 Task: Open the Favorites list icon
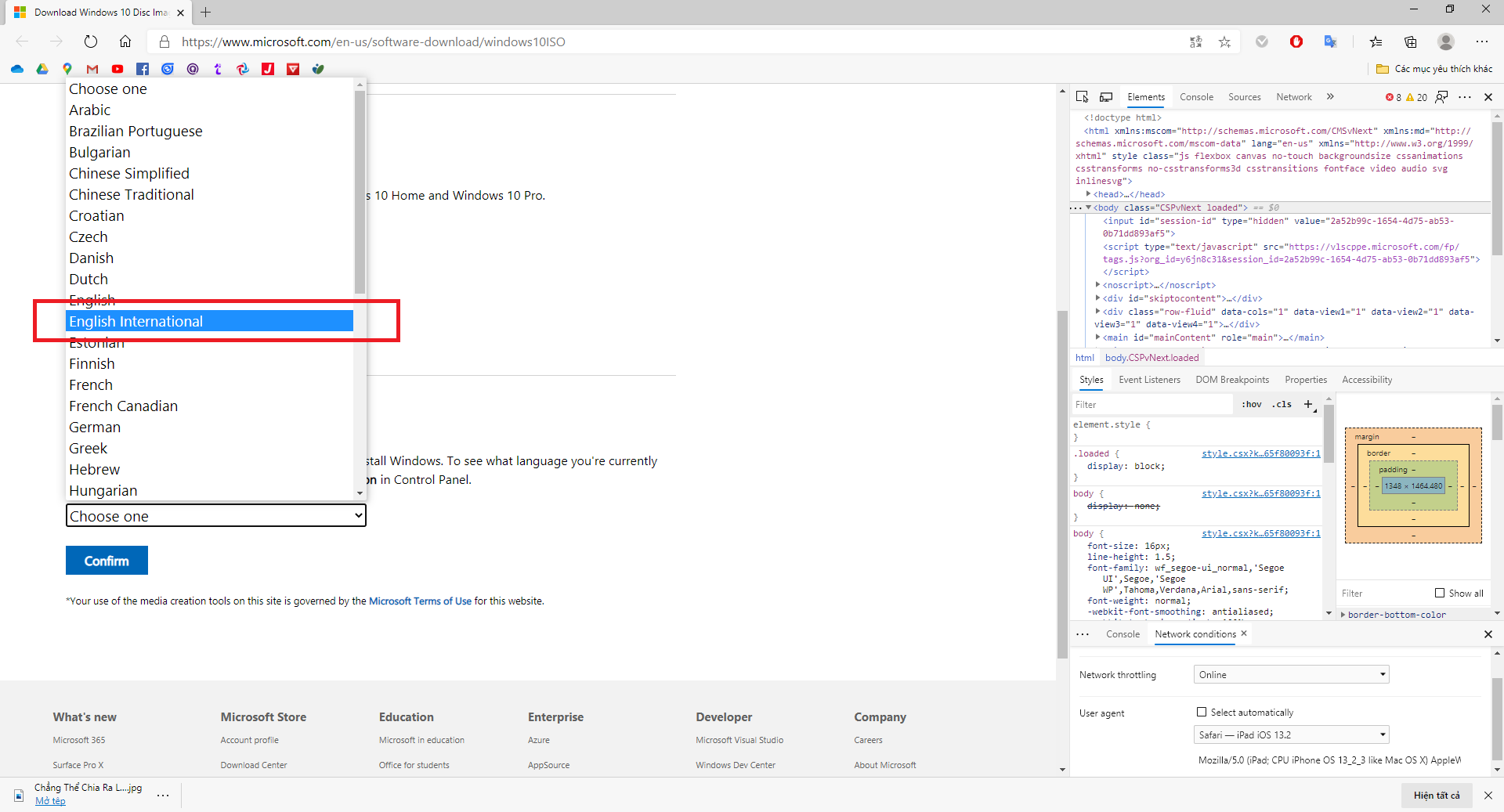(1376, 42)
